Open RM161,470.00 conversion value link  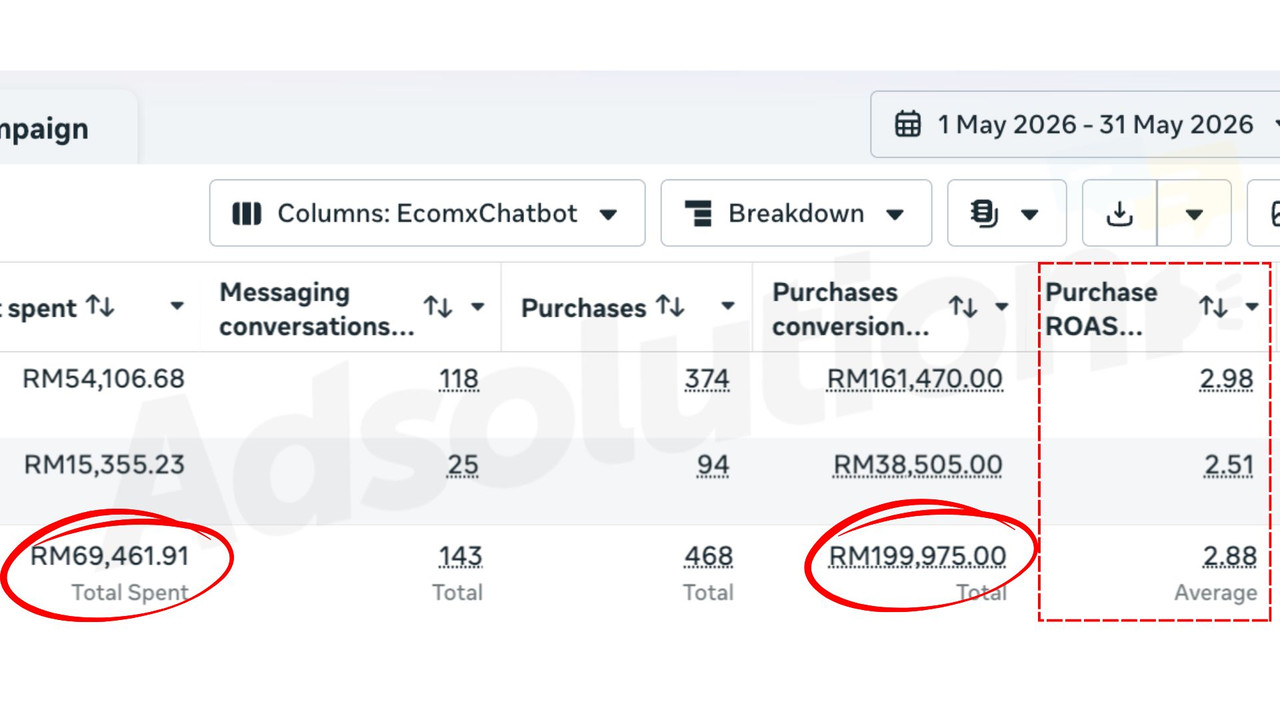point(914,379)
